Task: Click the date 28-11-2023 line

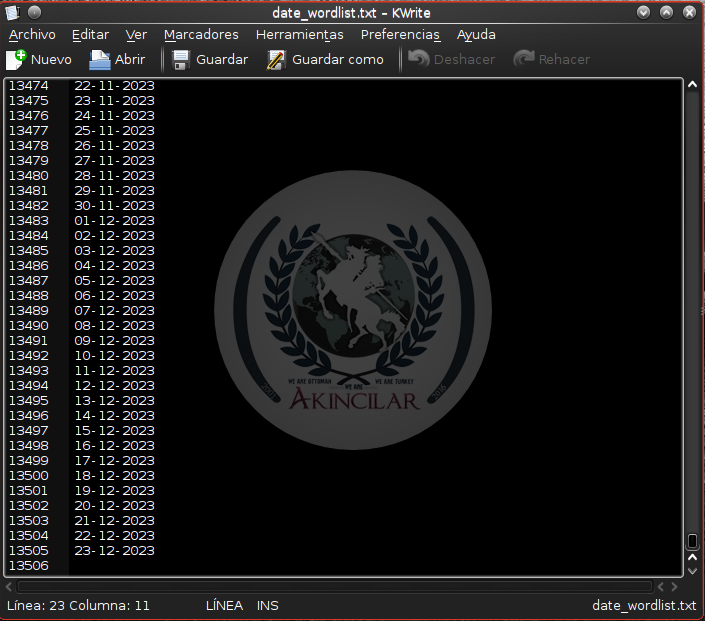Action: coord(114,175)
